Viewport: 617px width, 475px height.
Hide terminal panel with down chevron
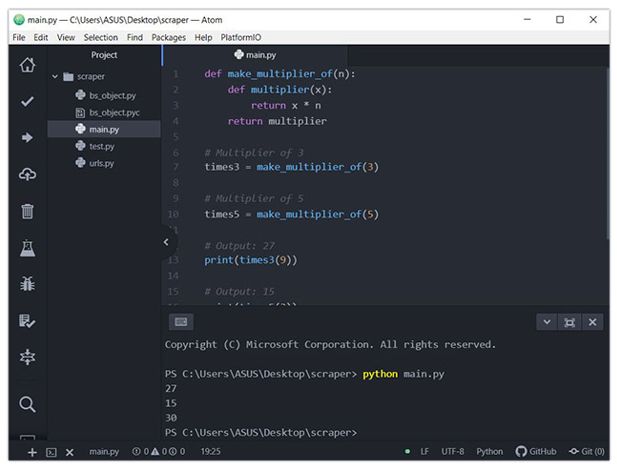point(547,322)
